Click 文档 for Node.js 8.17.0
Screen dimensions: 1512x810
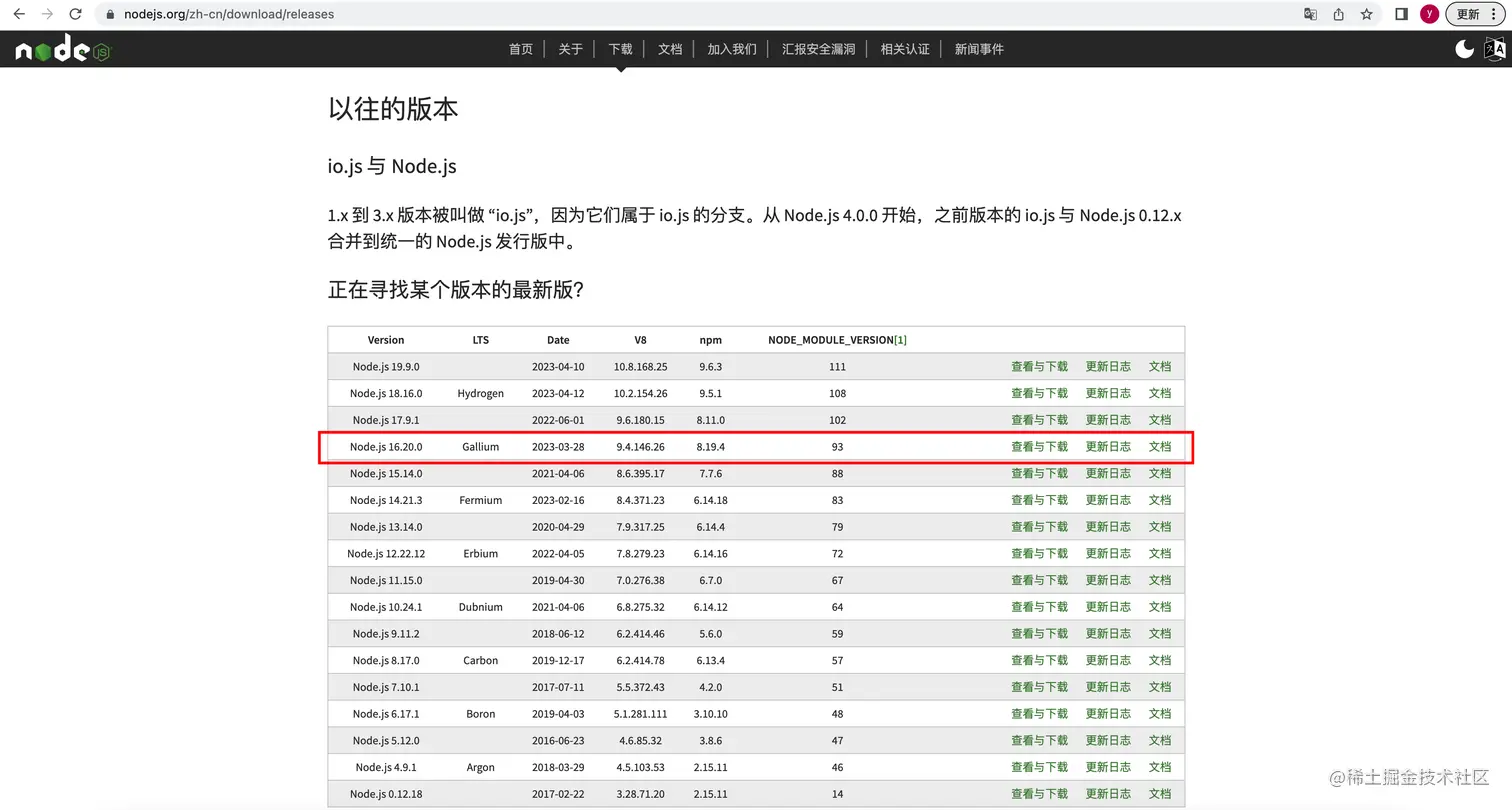click(1160, 660)
